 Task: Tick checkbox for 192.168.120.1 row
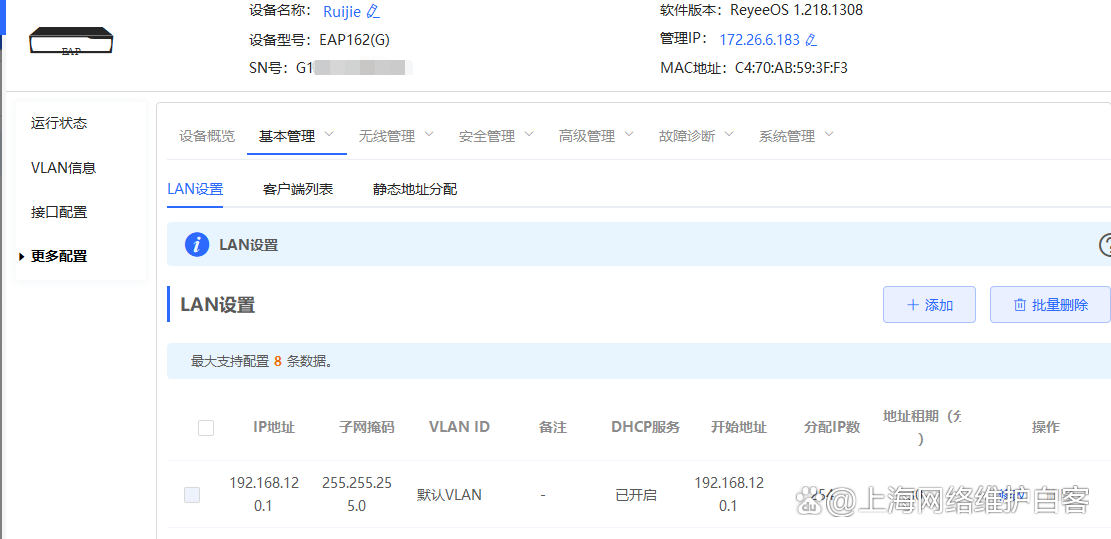tap(192, 495)
